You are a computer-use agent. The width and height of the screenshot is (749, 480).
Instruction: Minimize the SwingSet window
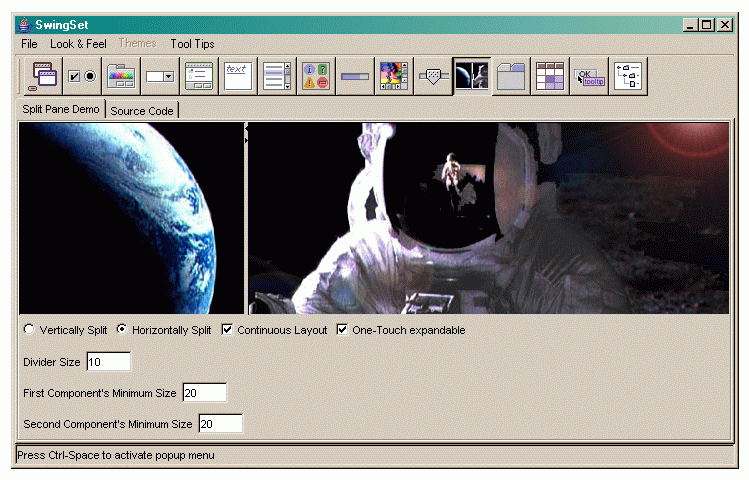point(689,25)
